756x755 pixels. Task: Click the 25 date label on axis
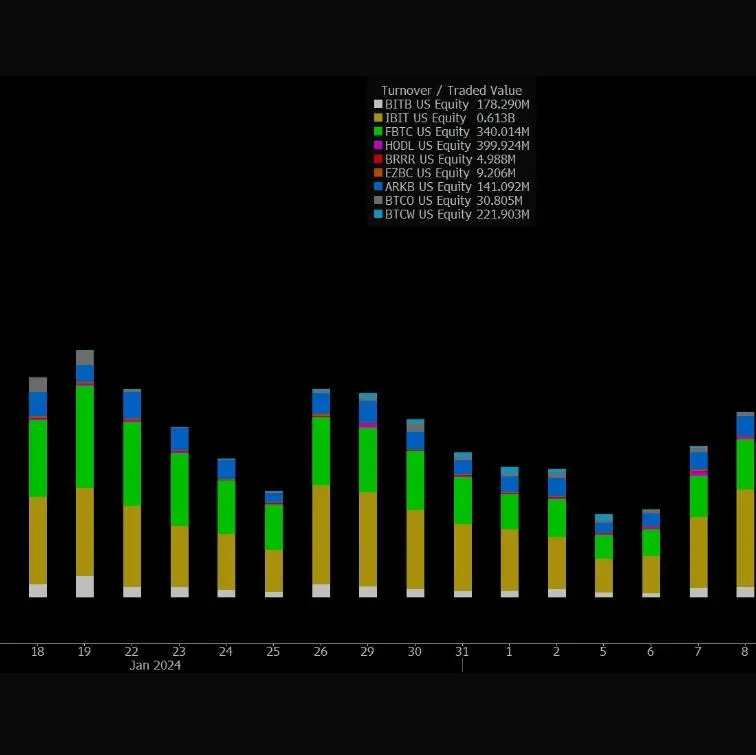pyautogui.click(x=273, y=652)
